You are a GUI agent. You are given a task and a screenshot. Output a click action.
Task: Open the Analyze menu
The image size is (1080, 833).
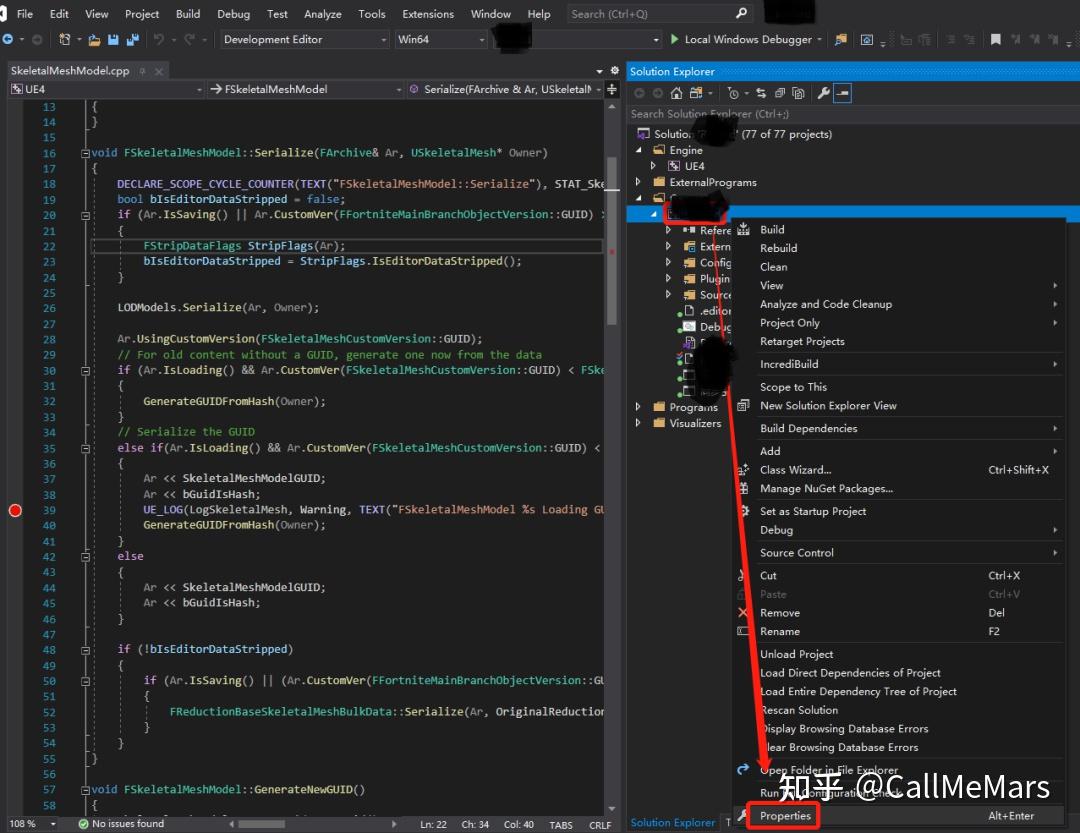pyautogui.click(x=322, y=14)
